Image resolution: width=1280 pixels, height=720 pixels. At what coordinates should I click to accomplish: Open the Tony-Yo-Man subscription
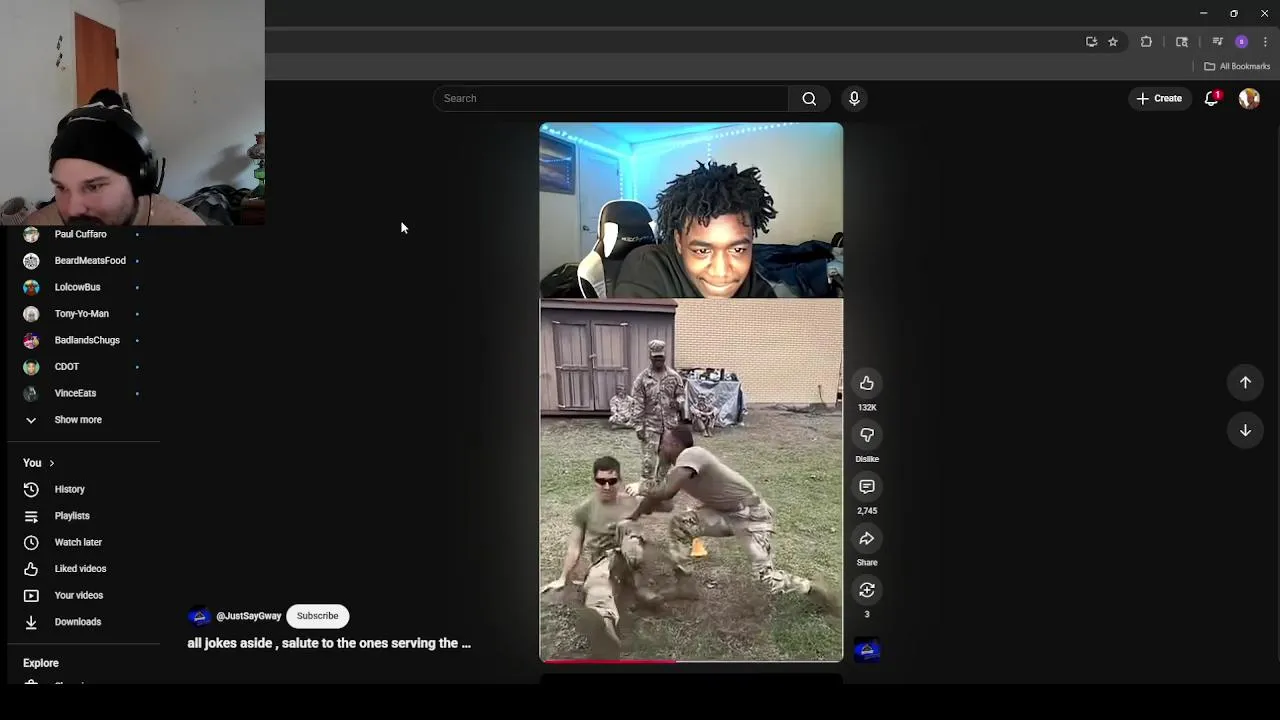(82, 314)
